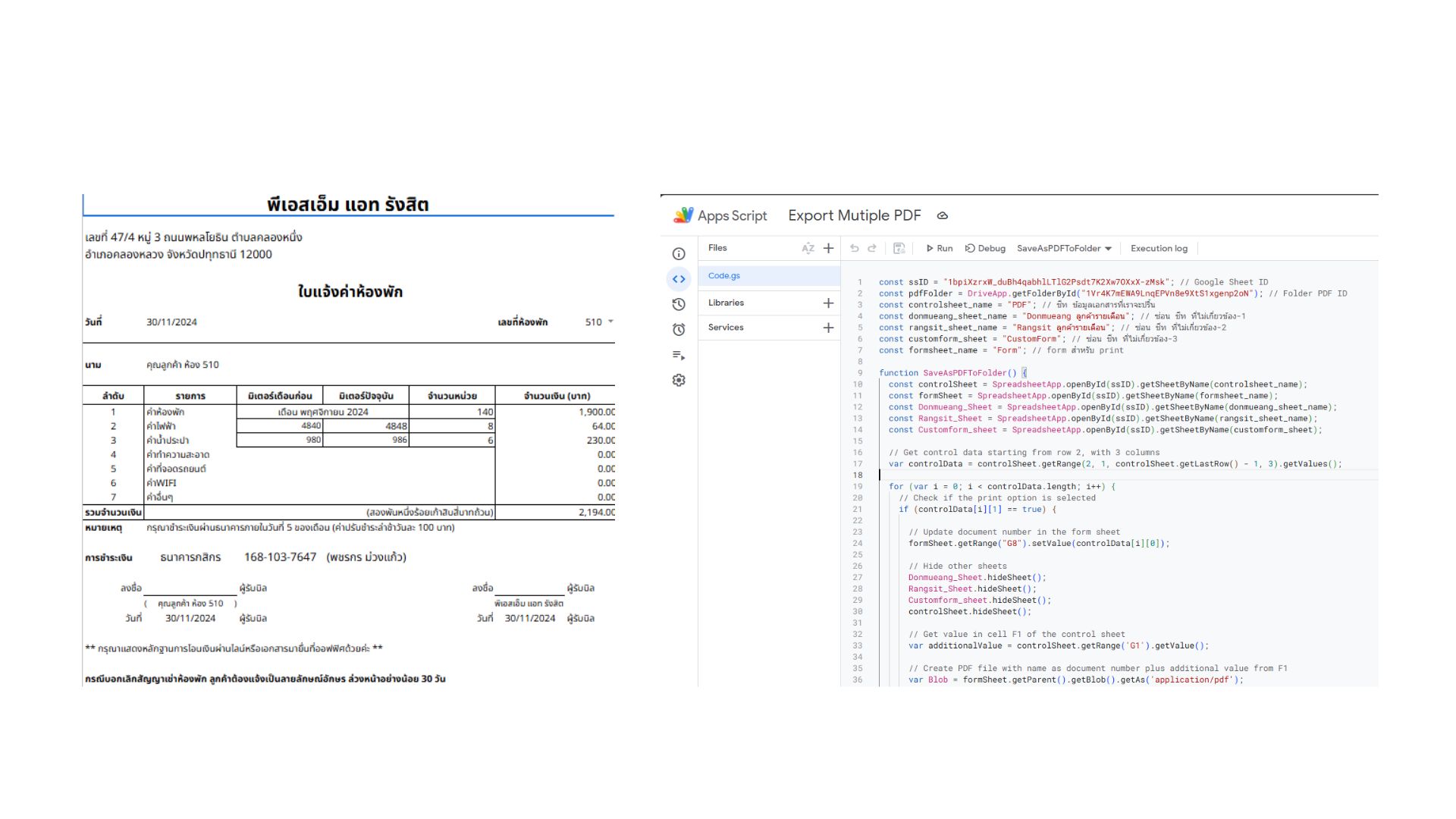Open the room number 510 dropdown

pyautogui.click(x=610, y=322)
